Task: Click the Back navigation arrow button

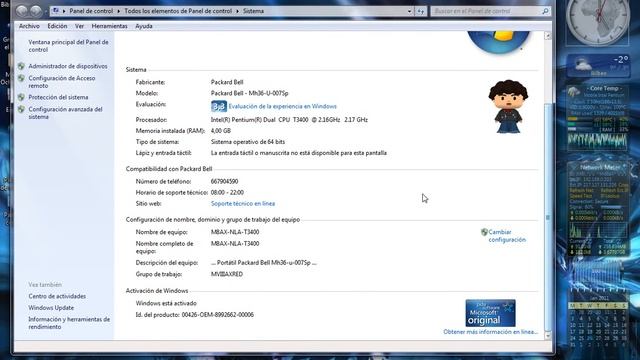Action: pos(22,11)
